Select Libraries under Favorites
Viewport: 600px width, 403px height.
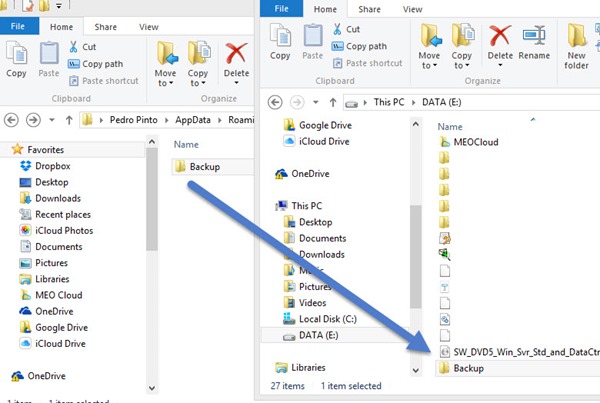pyautogui.click(x=44, y=279)
